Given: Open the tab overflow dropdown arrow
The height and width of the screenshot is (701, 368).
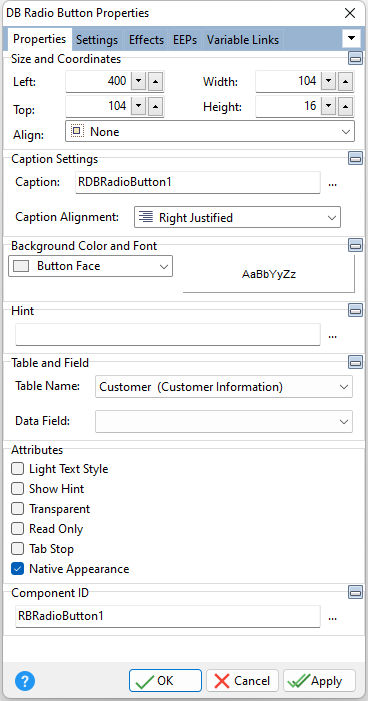Looking at the screenshot, I should [x=351, y=38].
